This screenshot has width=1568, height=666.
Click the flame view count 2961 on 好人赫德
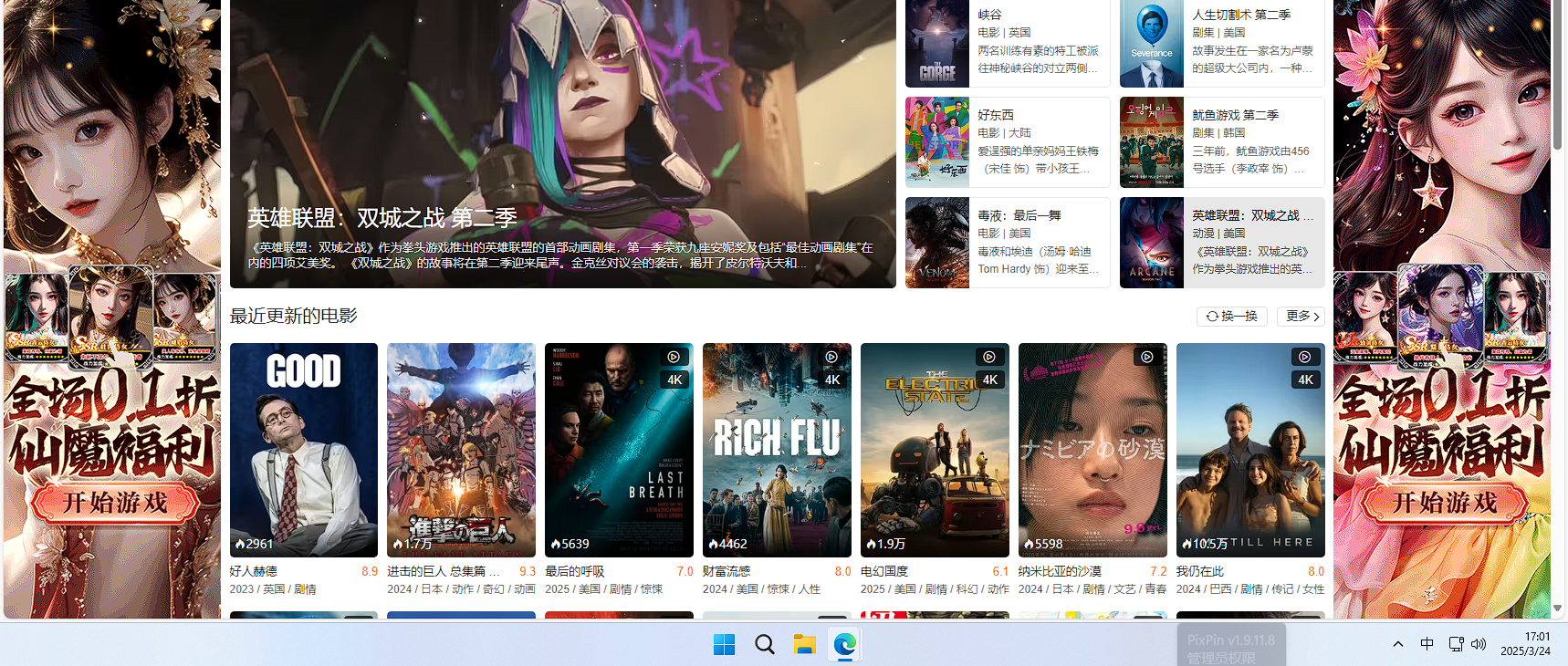coord(254,544)
